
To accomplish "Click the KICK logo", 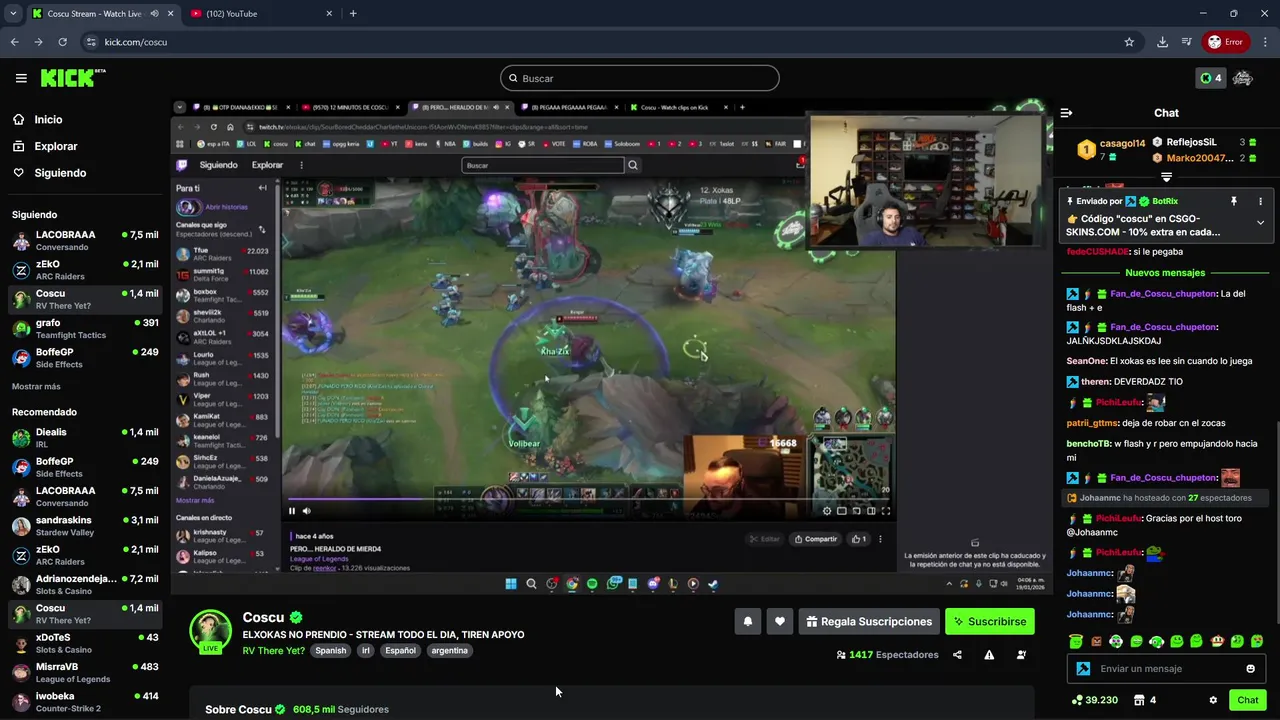I will click(x=73, y=78).
